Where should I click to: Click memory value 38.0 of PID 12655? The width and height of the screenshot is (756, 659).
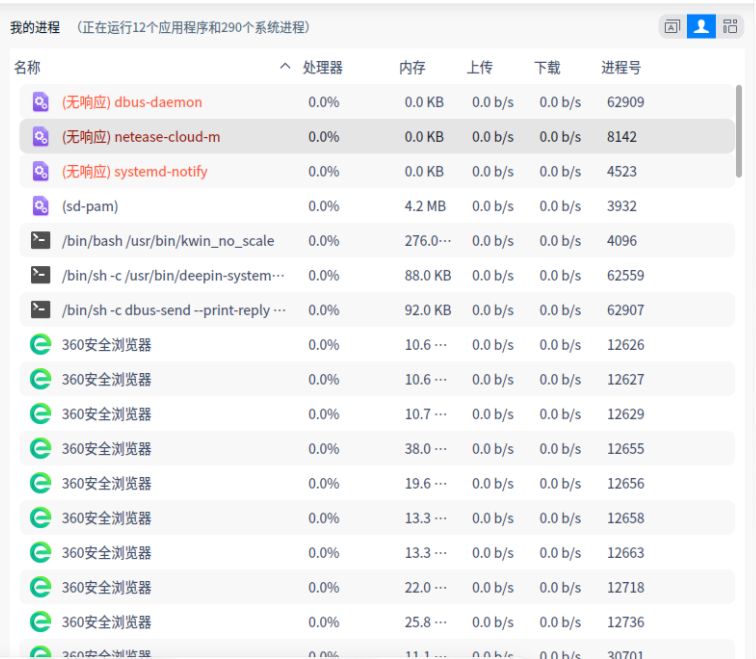point(426,449)
